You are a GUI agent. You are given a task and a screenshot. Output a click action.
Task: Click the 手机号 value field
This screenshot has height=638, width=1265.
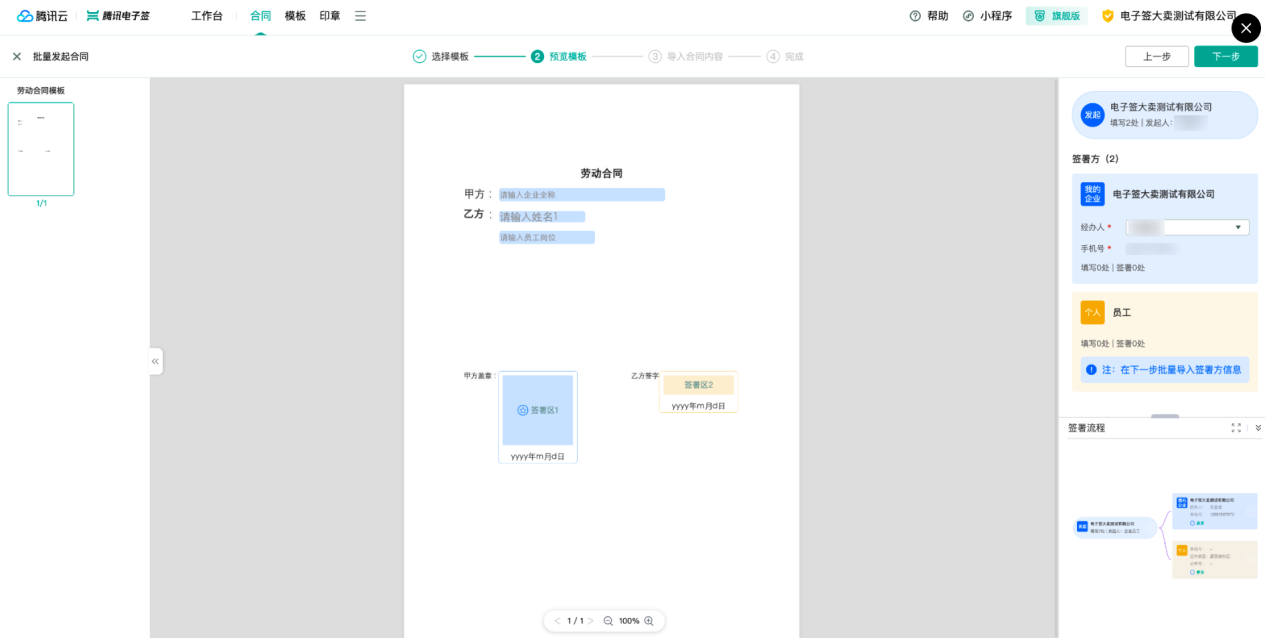pyautogui.click(x=1152, y=248)
